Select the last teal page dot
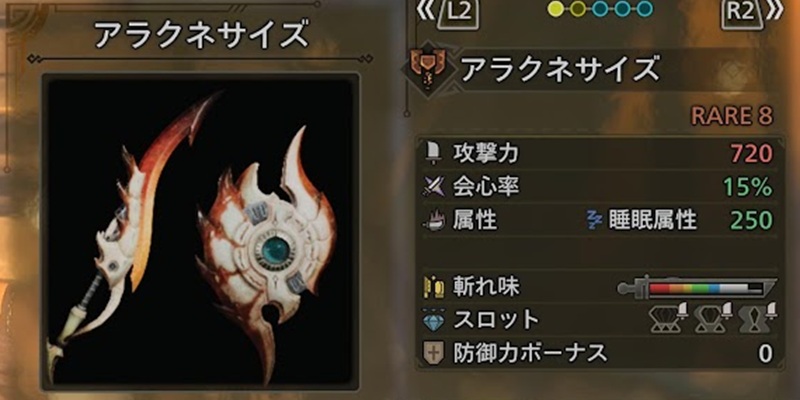This screenshot has height=400, width=800. 645,9
